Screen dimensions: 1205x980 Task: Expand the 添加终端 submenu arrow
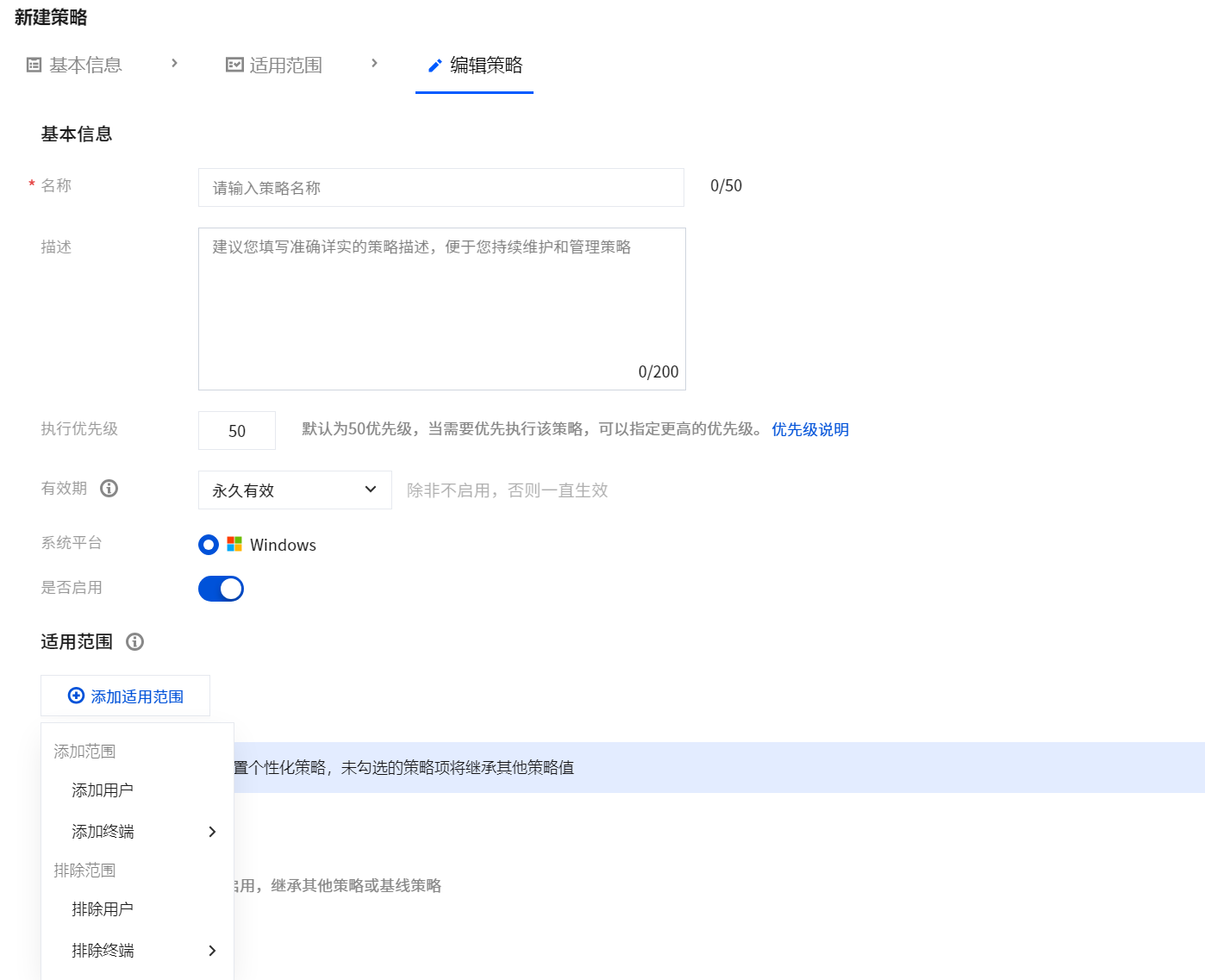pyautogui.click(x=212, y=832)
